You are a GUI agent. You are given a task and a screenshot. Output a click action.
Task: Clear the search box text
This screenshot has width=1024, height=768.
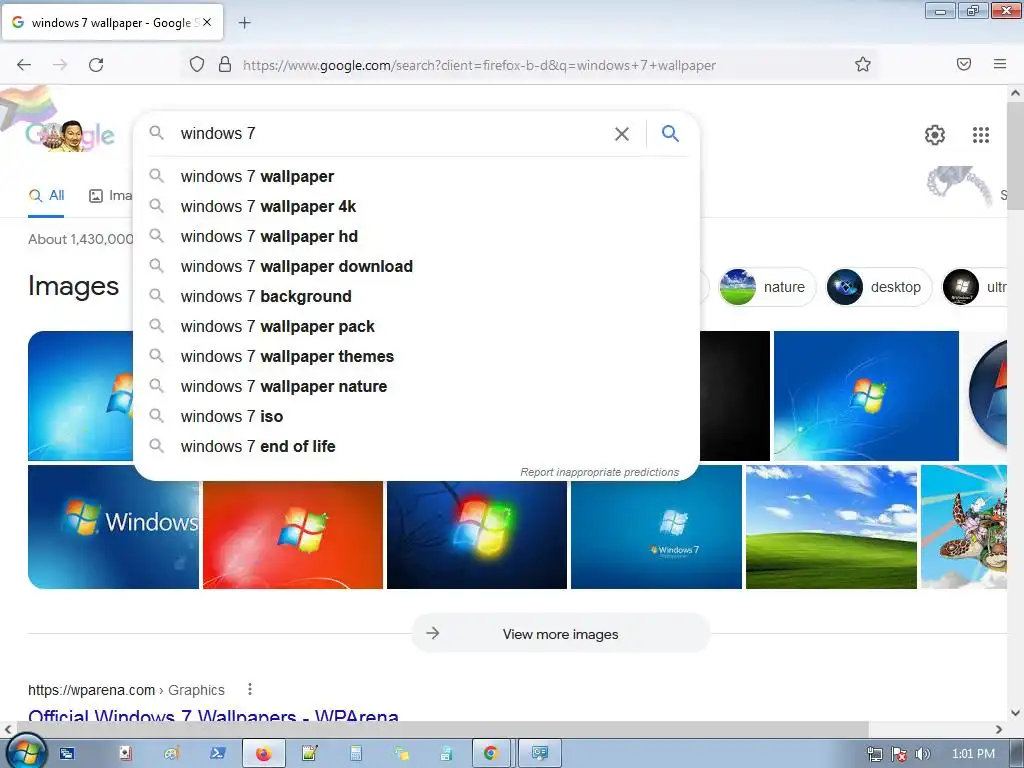click(x=622, y=134)
